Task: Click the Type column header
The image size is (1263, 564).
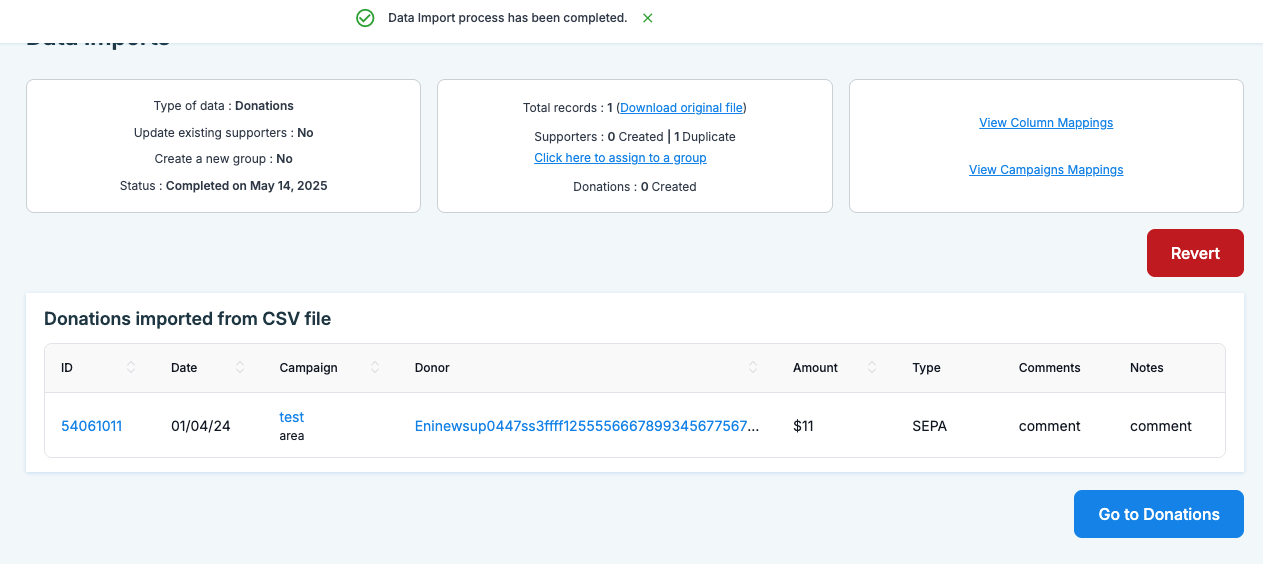Action: click(x=926, y=368)
